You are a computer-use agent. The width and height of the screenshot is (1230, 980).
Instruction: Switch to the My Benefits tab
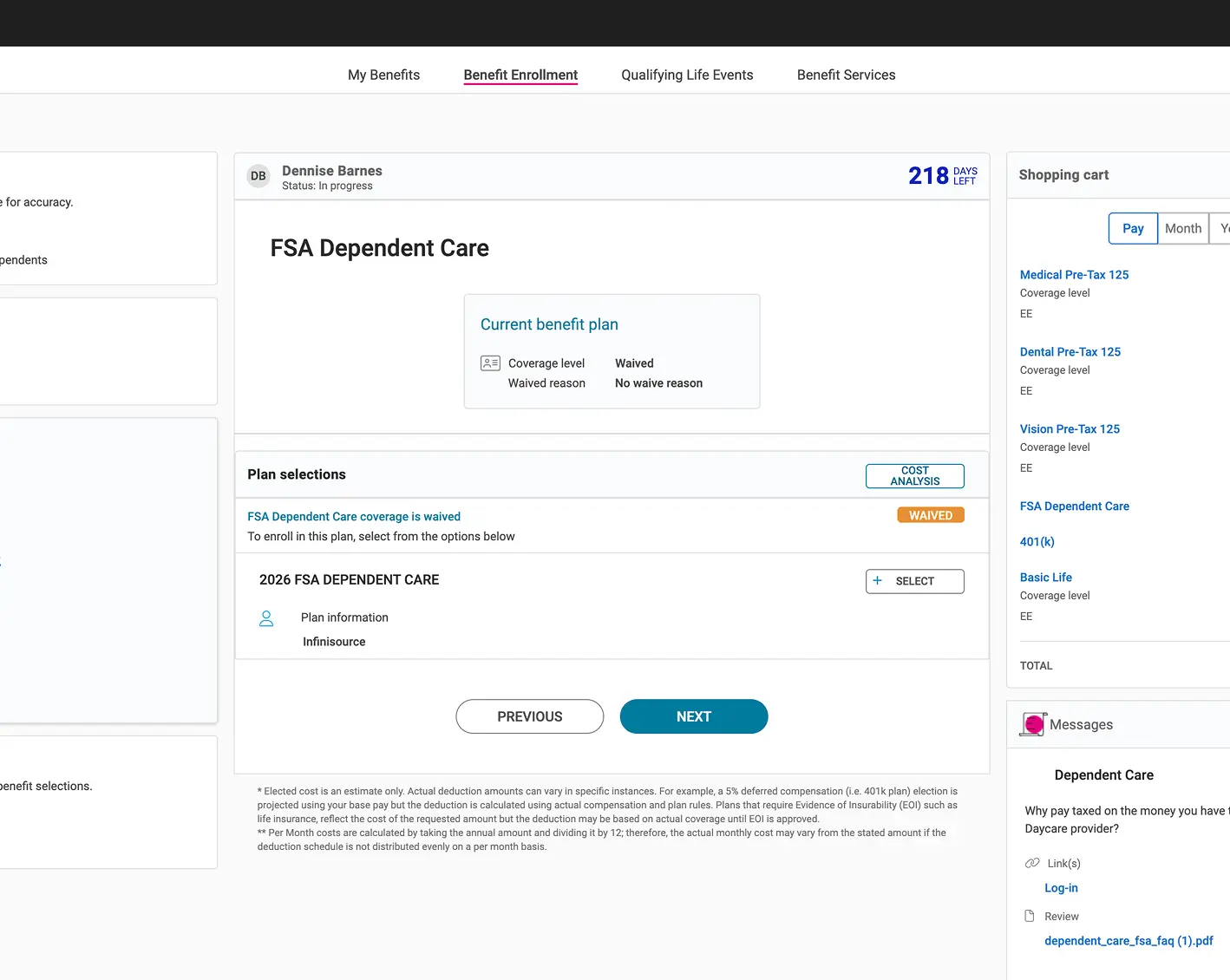pos(383,75)
